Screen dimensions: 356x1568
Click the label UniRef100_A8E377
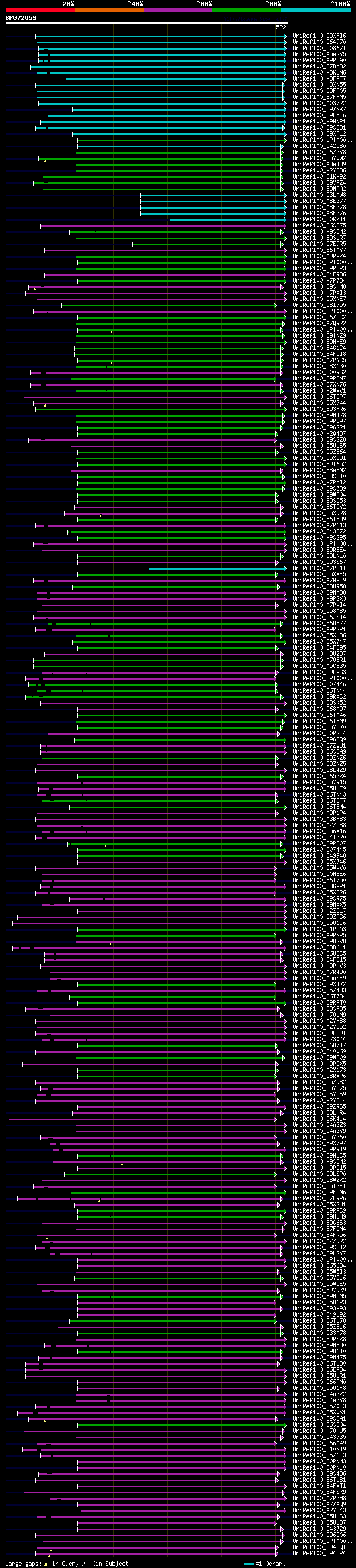319,201
